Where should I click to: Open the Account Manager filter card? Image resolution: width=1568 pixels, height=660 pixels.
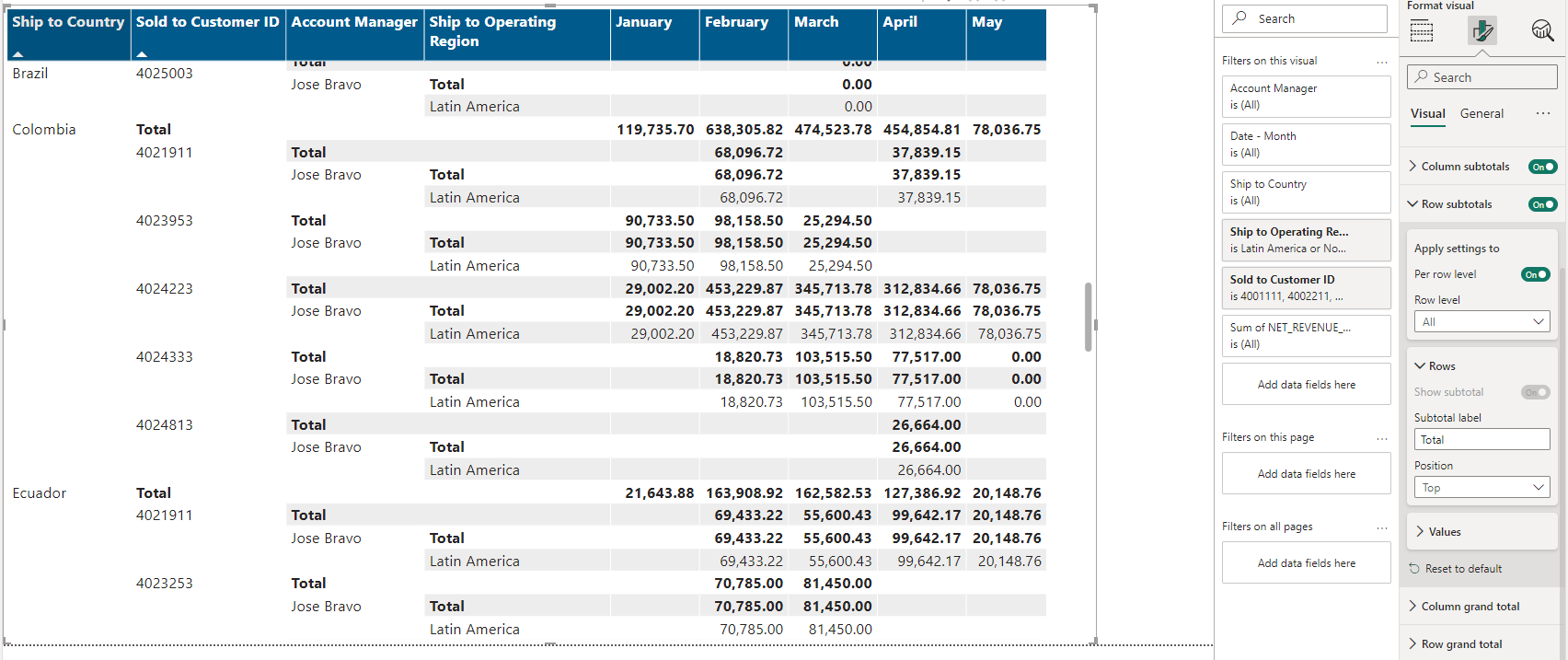(x=1306, y=97)
